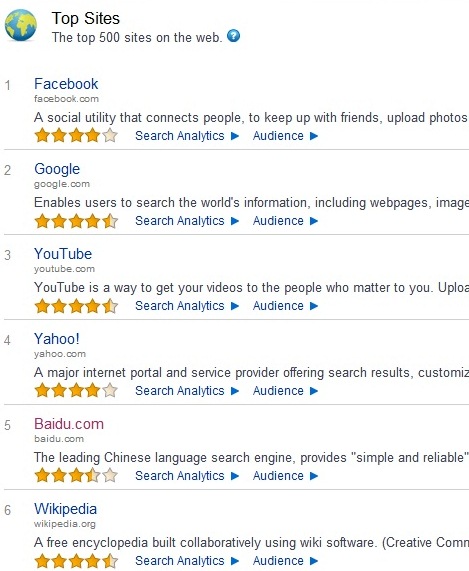Open the Wikipedia site link

click(x=66, y=509)
